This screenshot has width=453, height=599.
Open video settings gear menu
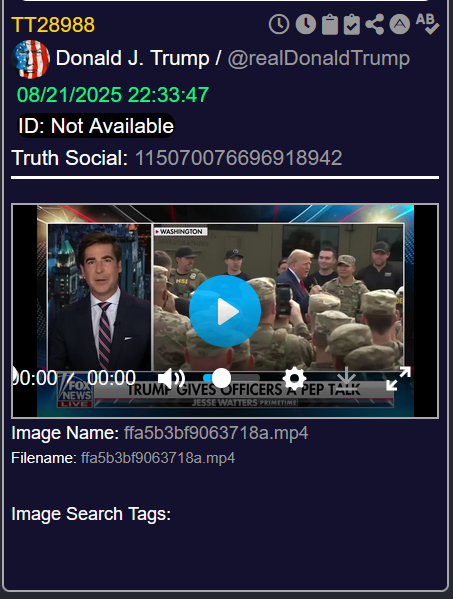coord(294,379)
